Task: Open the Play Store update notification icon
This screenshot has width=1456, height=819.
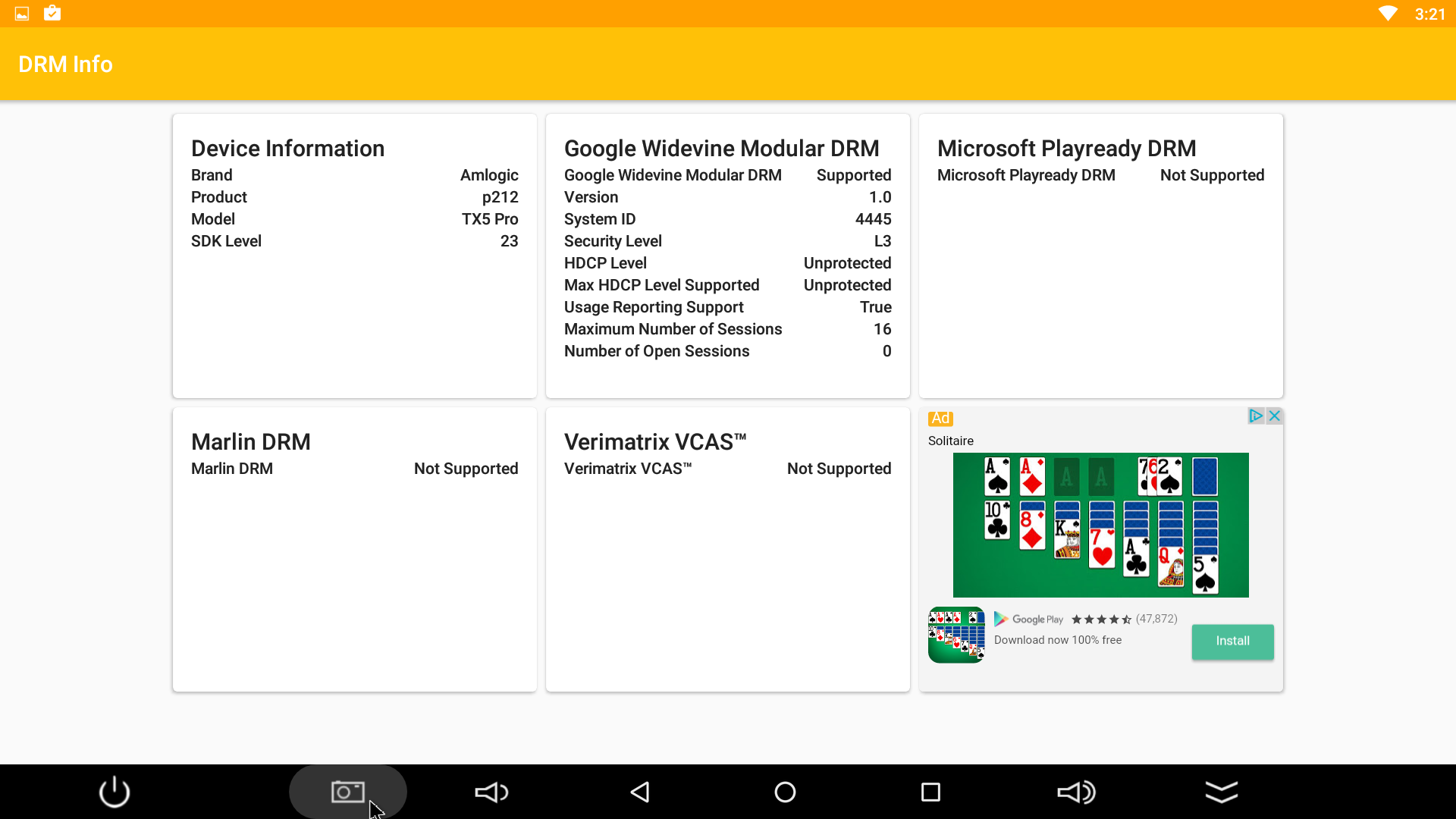Action: point(52,13)
